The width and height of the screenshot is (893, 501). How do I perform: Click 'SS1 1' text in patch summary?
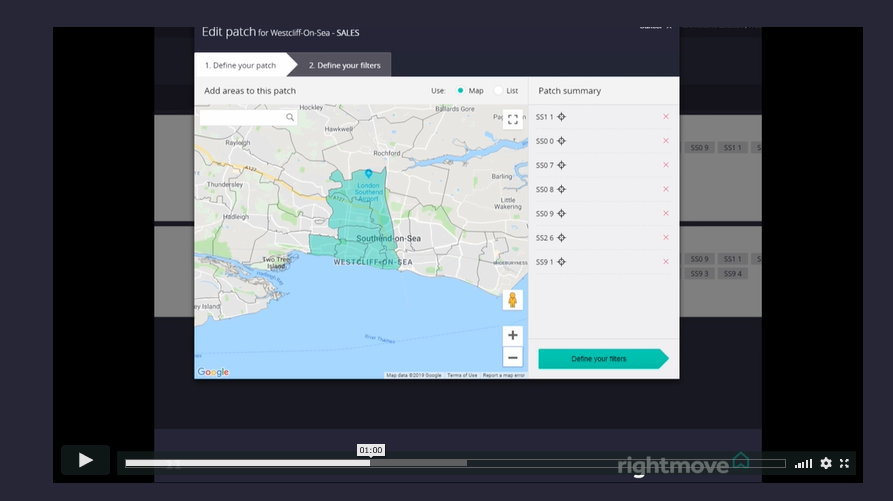[544, 117]
